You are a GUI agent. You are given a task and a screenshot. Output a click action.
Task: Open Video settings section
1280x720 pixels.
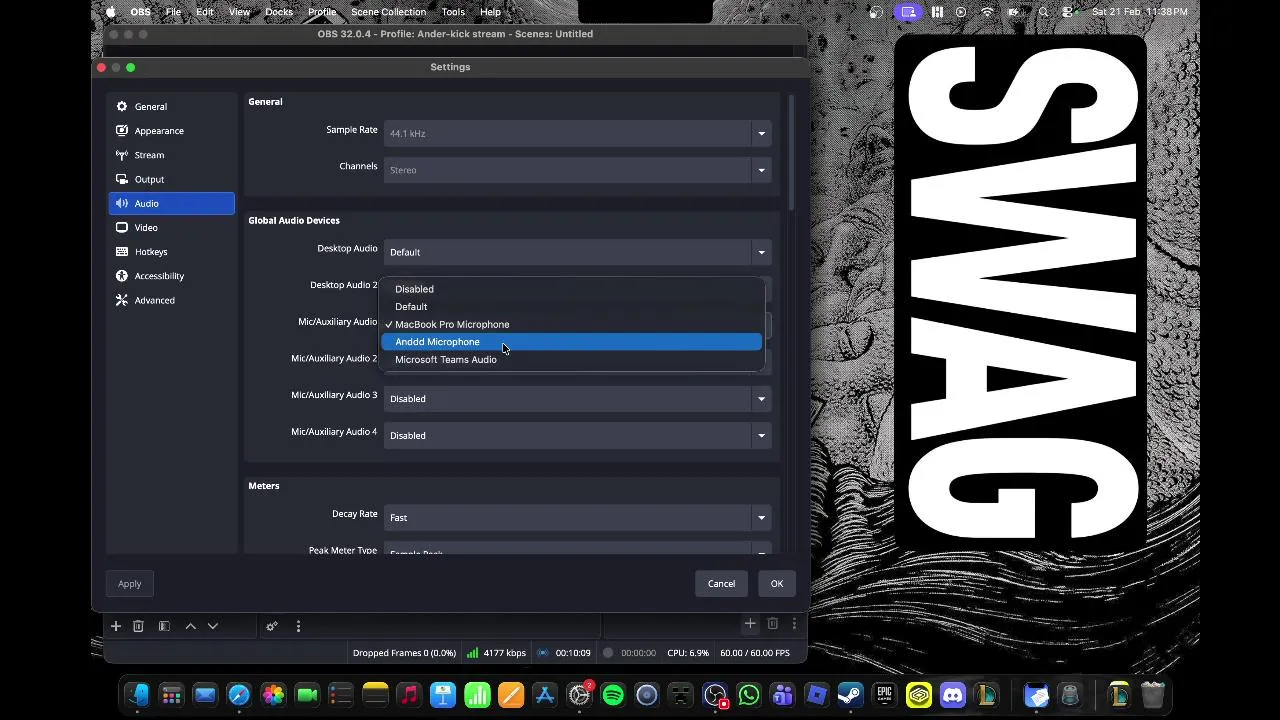[x=171, y=228]
